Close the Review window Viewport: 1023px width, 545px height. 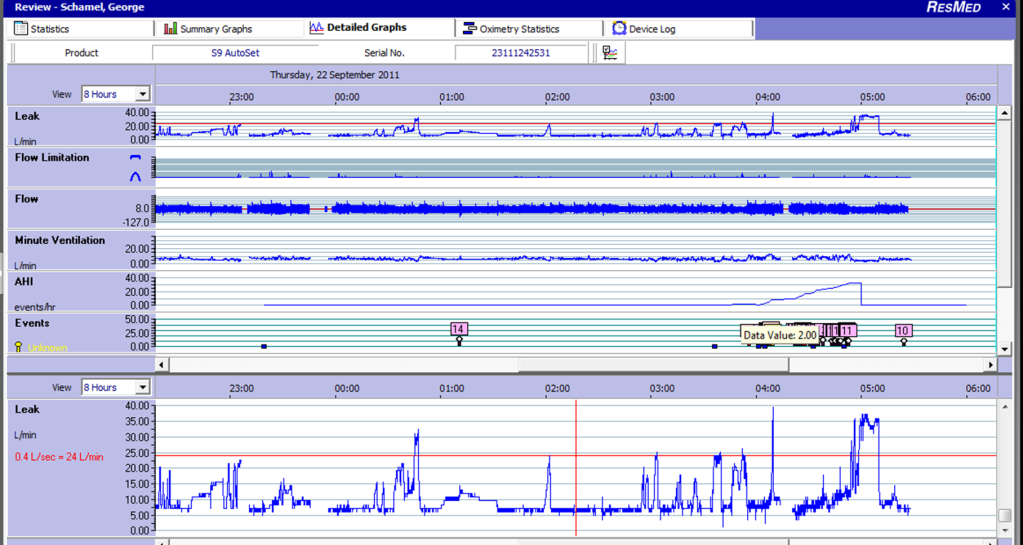(x=1005, y=7)
